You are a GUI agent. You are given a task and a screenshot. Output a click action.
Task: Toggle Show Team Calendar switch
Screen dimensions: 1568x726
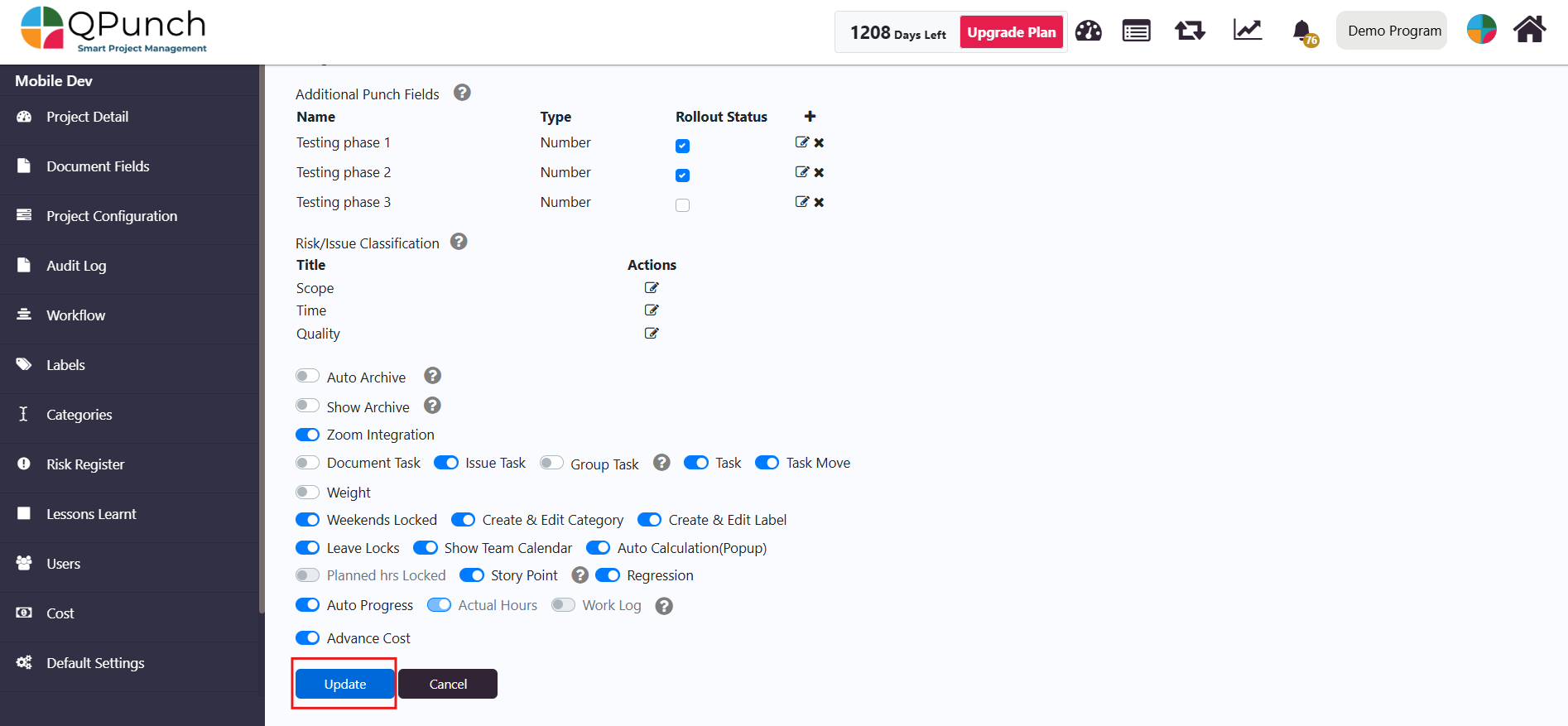(x=426, y=548)
